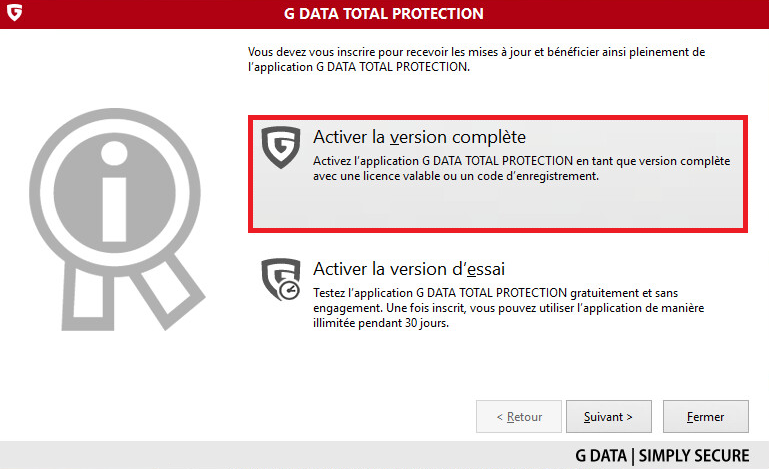
Task: Click the red title bar area
Action: 384,14
